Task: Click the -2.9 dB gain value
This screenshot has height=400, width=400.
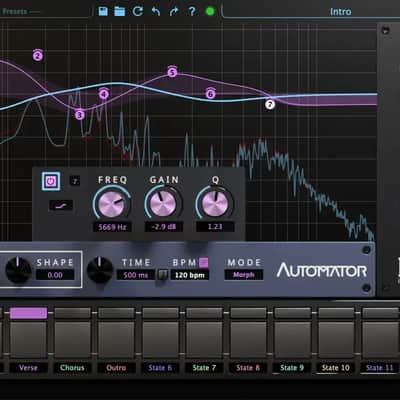Action: (163, 227)
